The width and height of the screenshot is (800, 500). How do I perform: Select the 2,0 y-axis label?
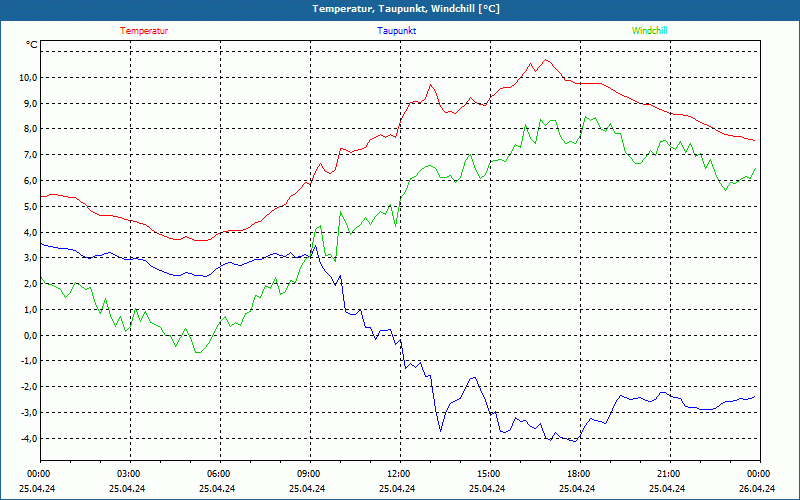[x=30, y=284]
